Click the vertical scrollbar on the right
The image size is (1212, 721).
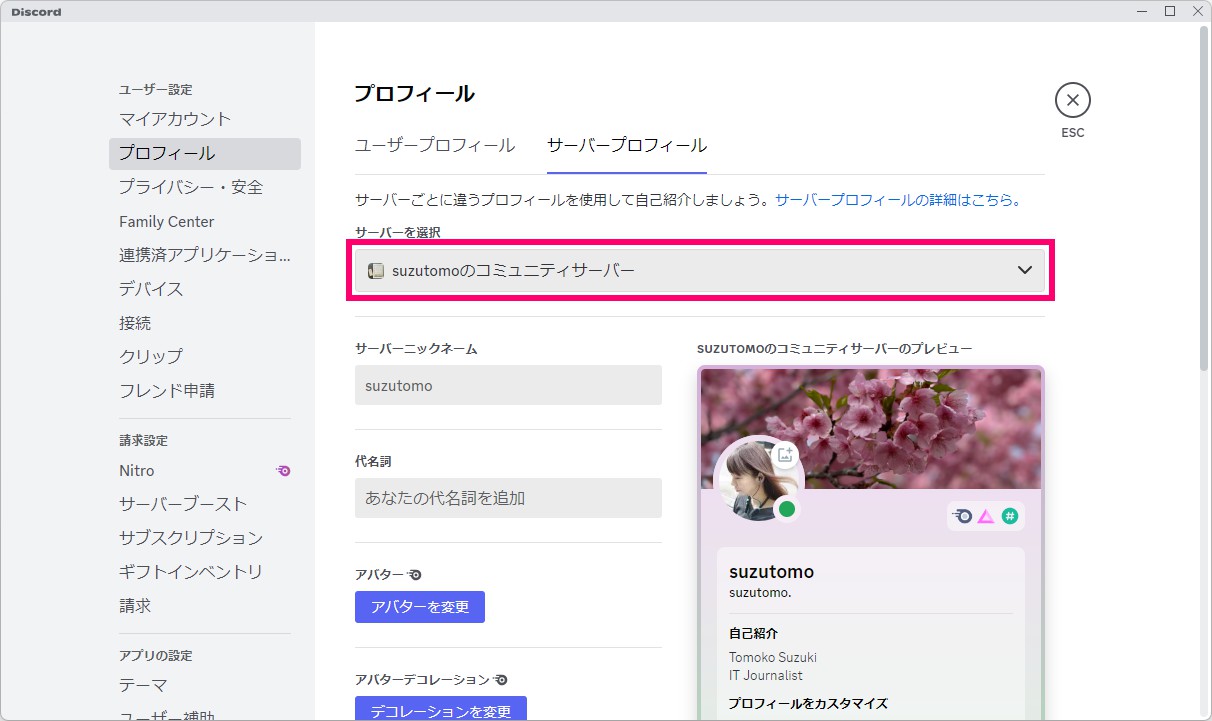1204,200
